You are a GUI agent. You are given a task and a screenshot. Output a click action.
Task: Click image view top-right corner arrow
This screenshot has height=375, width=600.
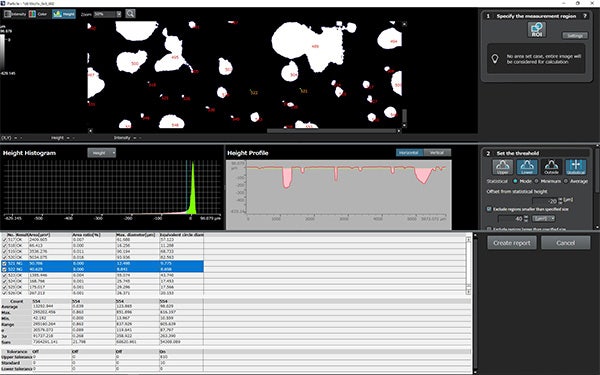point(404,24)
